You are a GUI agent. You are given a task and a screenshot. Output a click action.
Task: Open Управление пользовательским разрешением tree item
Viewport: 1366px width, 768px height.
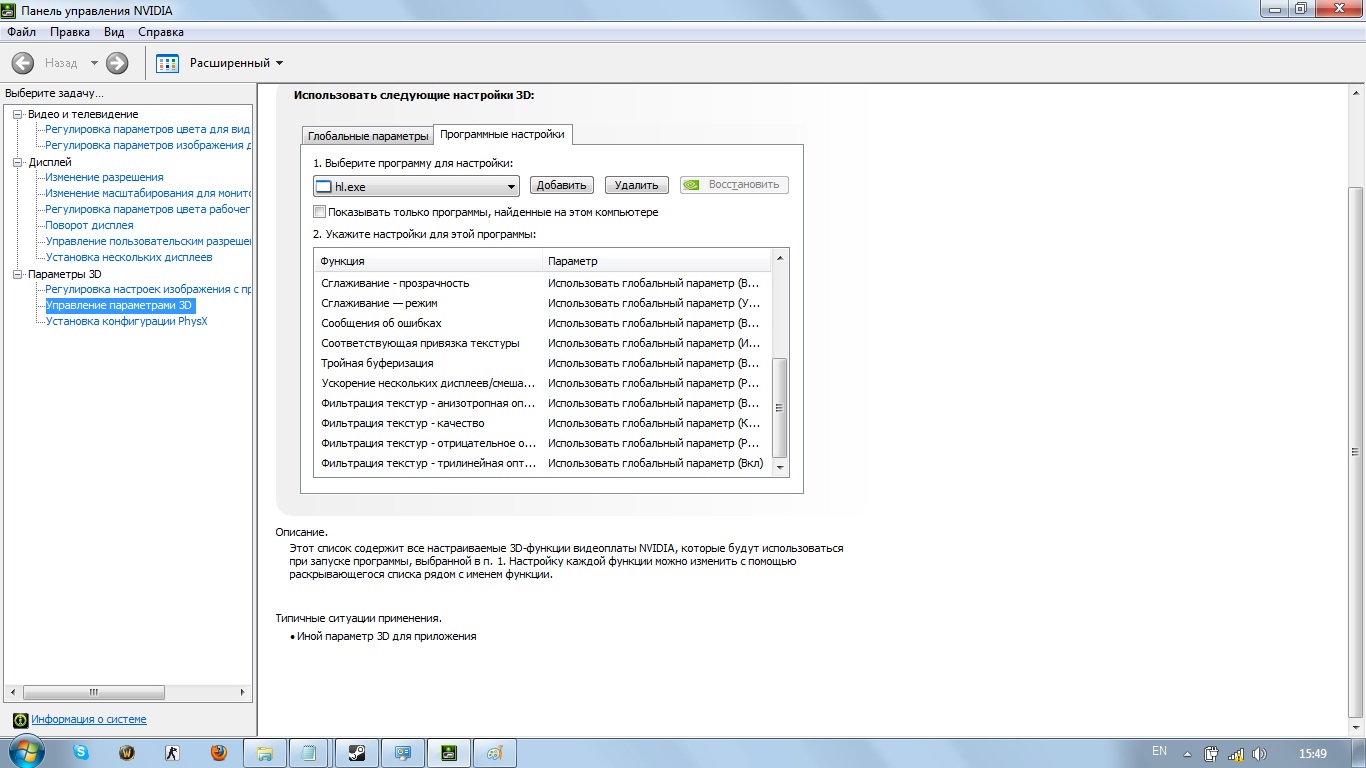148,242
